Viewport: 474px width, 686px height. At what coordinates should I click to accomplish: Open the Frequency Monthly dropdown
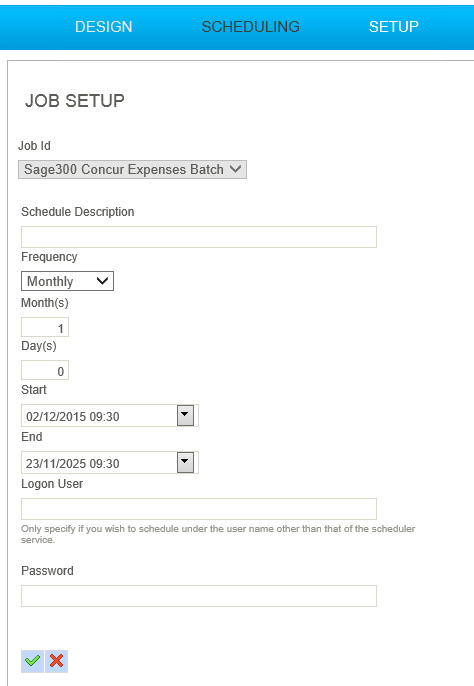point(67,281)
